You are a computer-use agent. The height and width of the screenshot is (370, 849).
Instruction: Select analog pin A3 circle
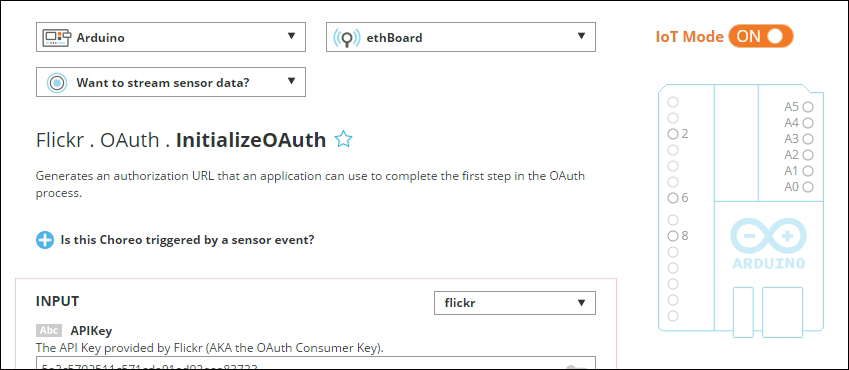coord(808,139)
